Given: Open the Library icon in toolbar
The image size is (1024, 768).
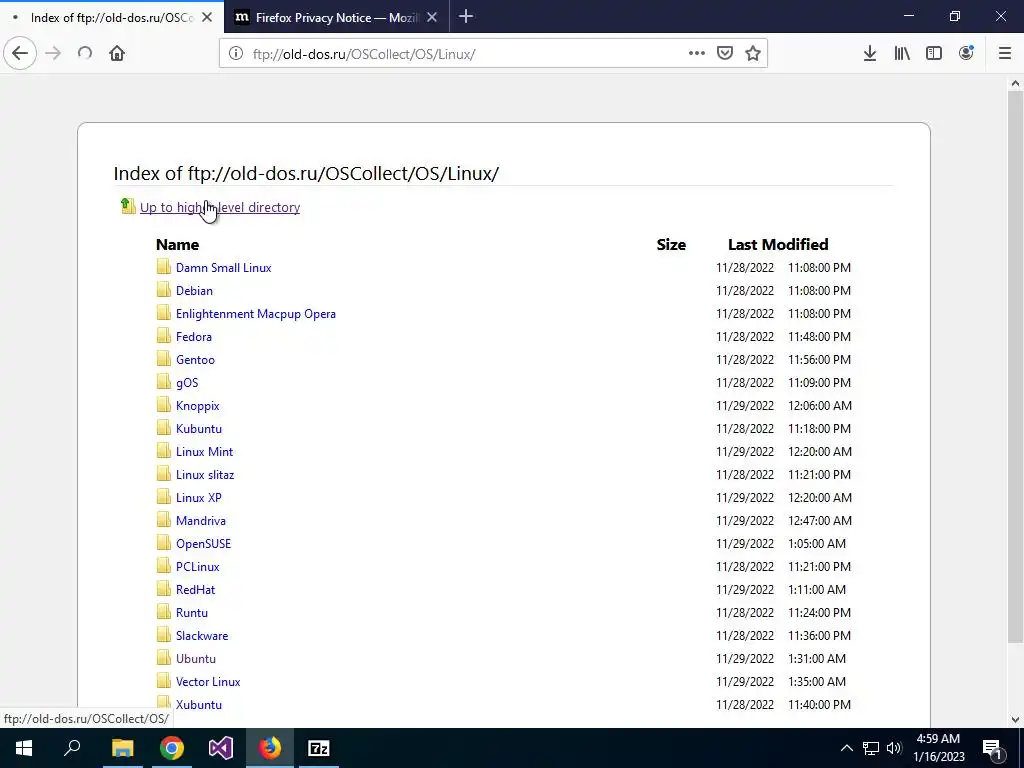Looking at the screenshot, I should 902,53.
